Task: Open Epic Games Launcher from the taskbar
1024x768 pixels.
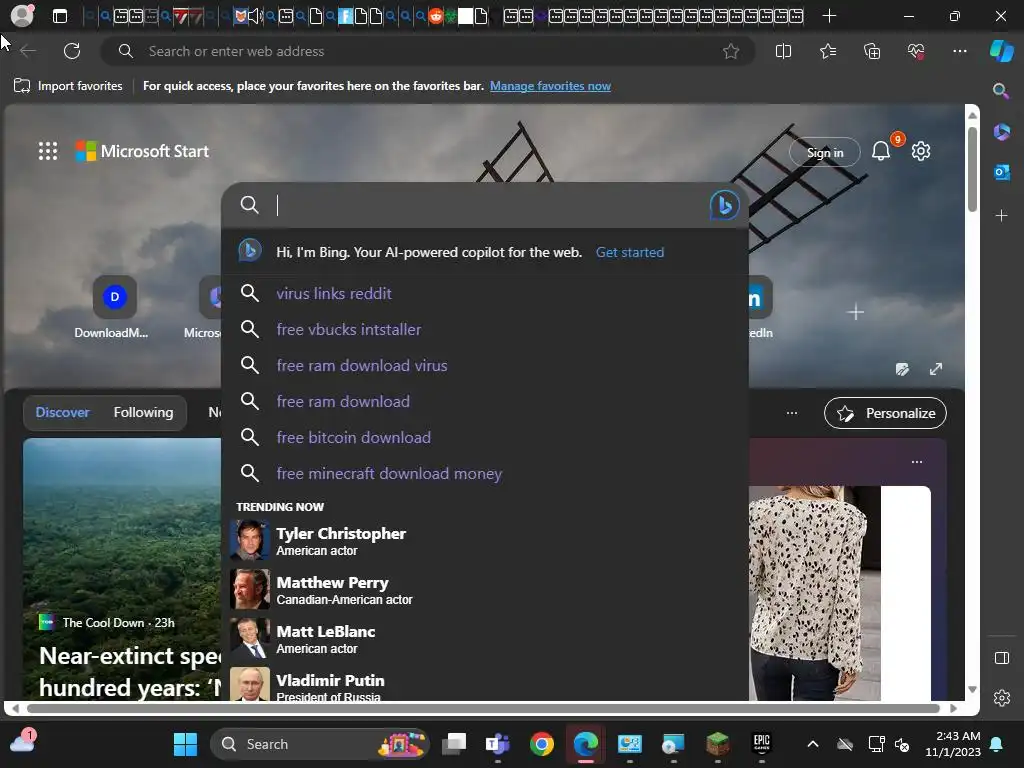Action: coord(761,744)
